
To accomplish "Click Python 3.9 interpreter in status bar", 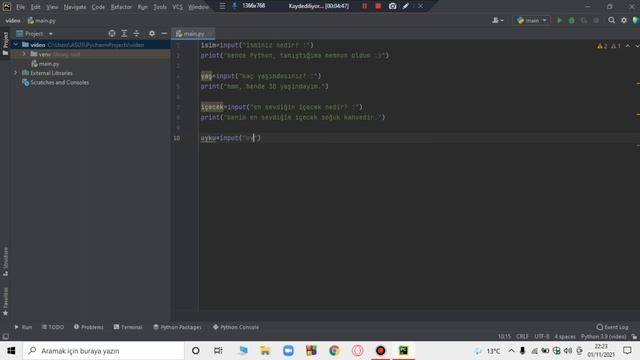I will pos(603,336).
